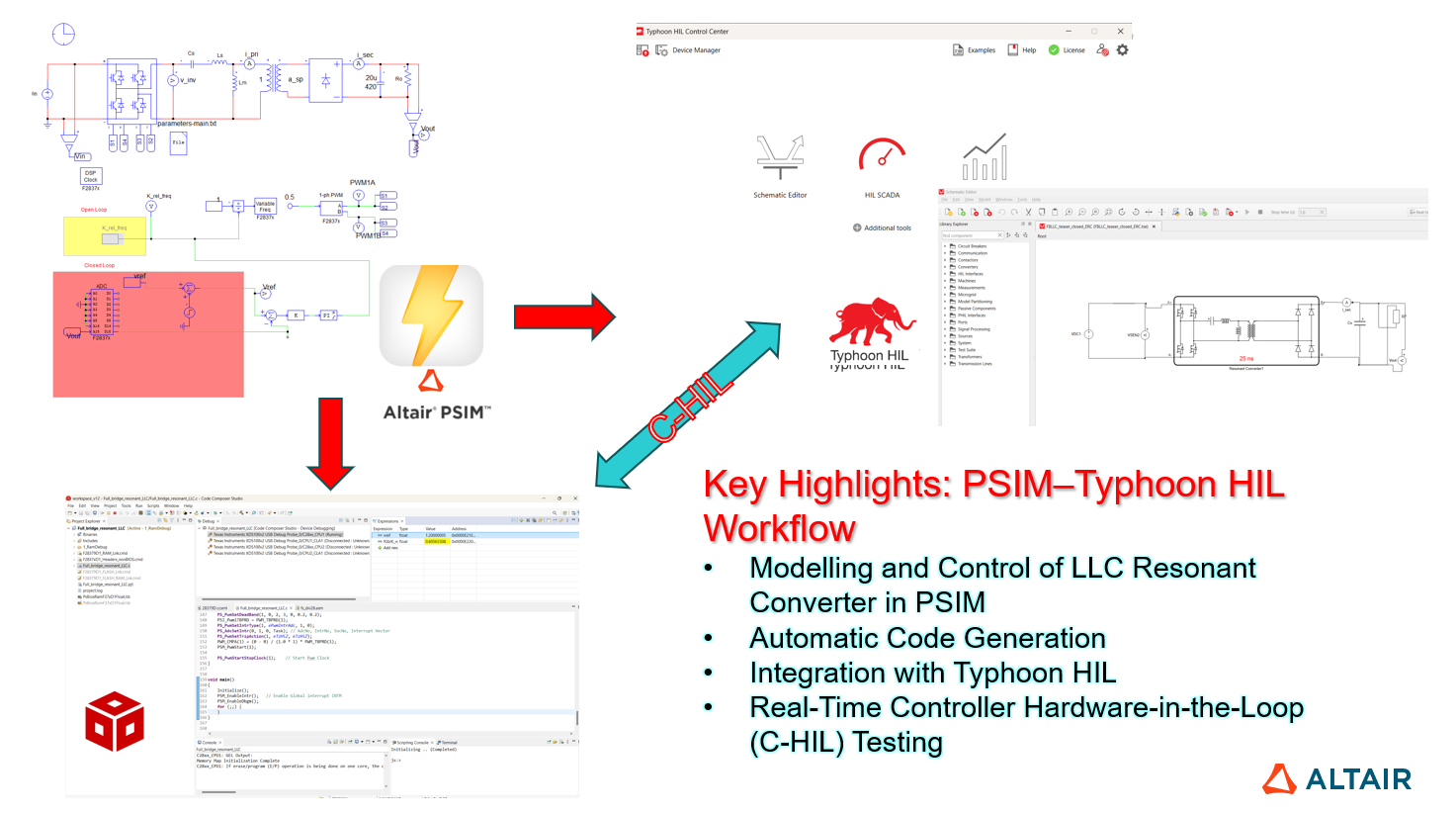Click the Copy icon in the Schematic Editor toolbar

[1042, 212]
